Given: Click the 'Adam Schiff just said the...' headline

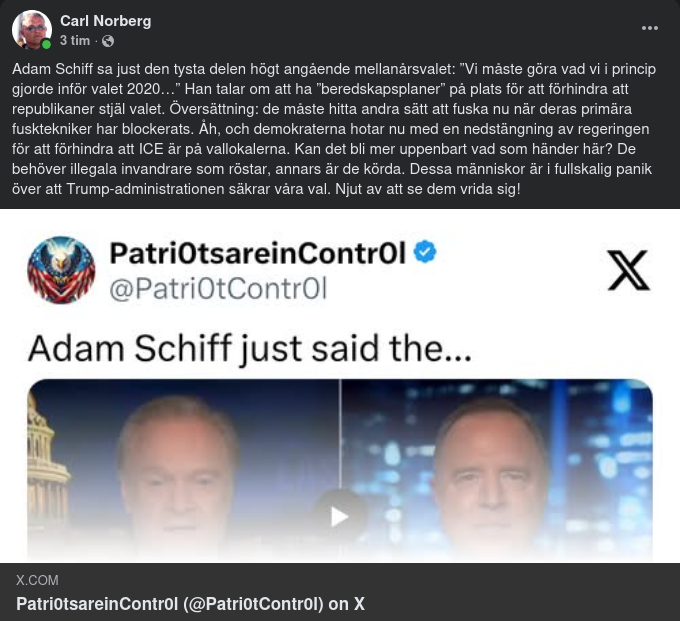Looking at the screenshot, I should pyautogui.click(x=250, y=349).
